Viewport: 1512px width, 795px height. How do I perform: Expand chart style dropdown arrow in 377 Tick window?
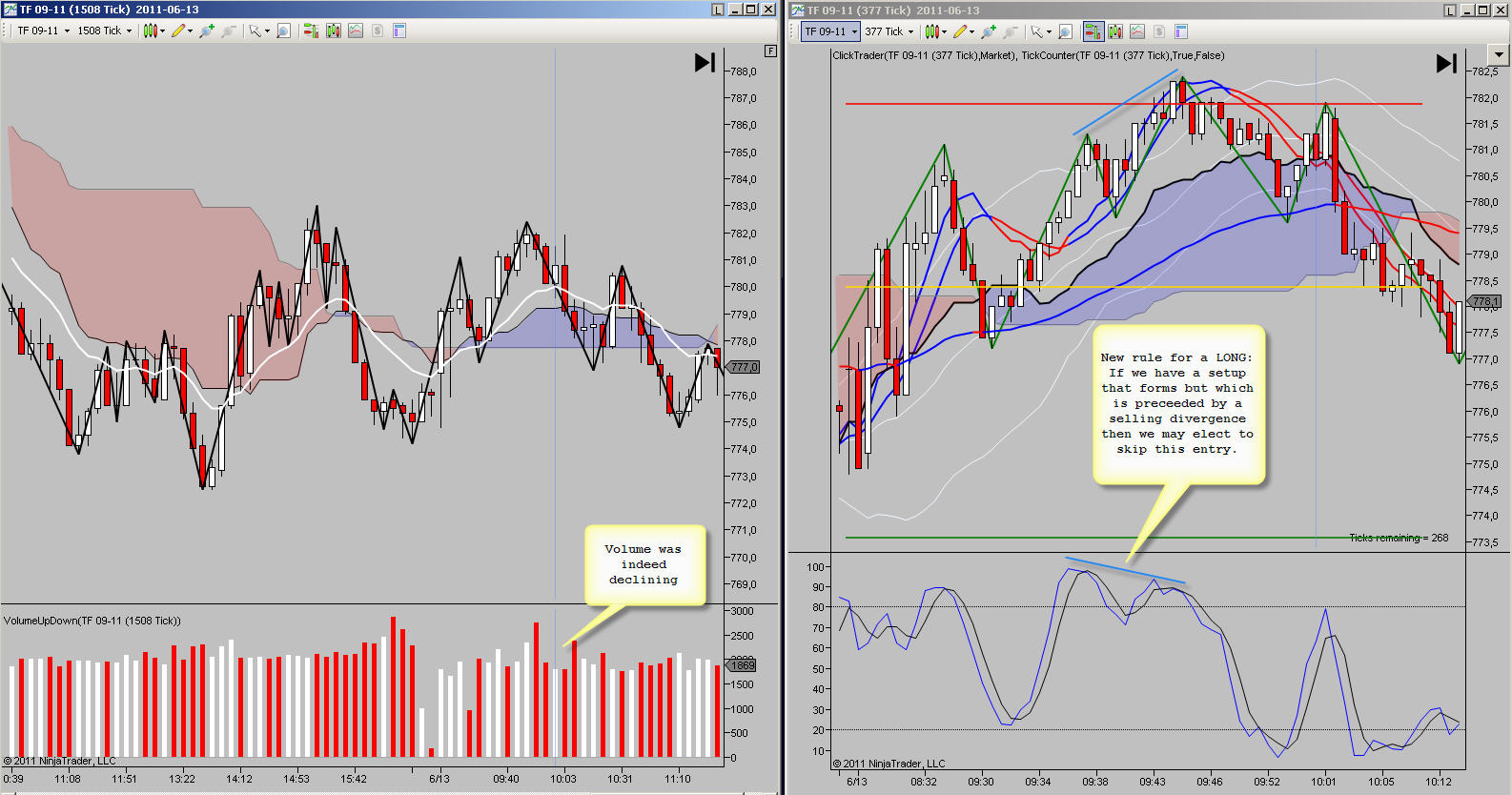(x=944, y=31)
